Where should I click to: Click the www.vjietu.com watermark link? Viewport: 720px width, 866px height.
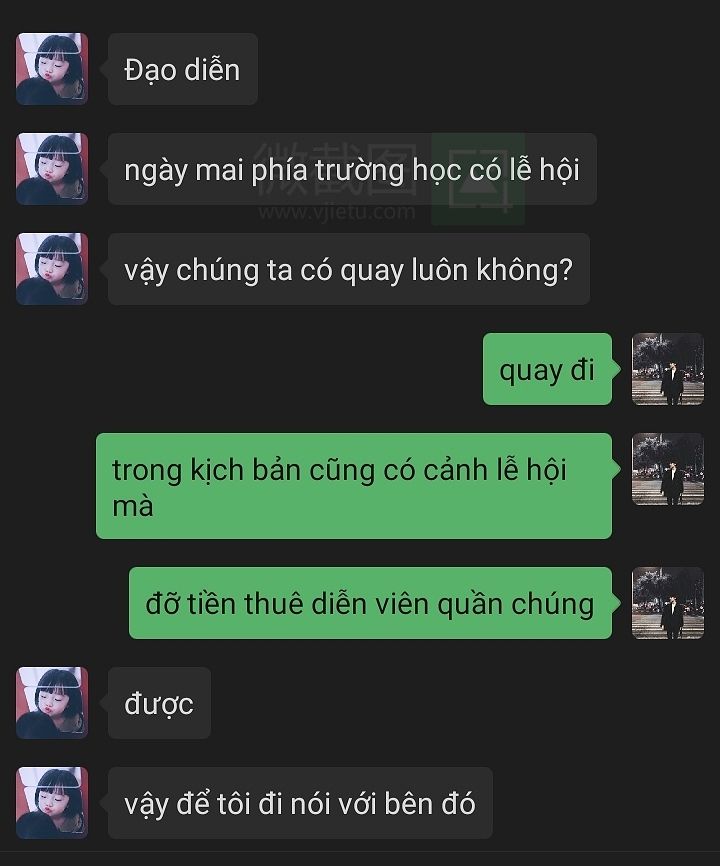(x=337, y=212)
